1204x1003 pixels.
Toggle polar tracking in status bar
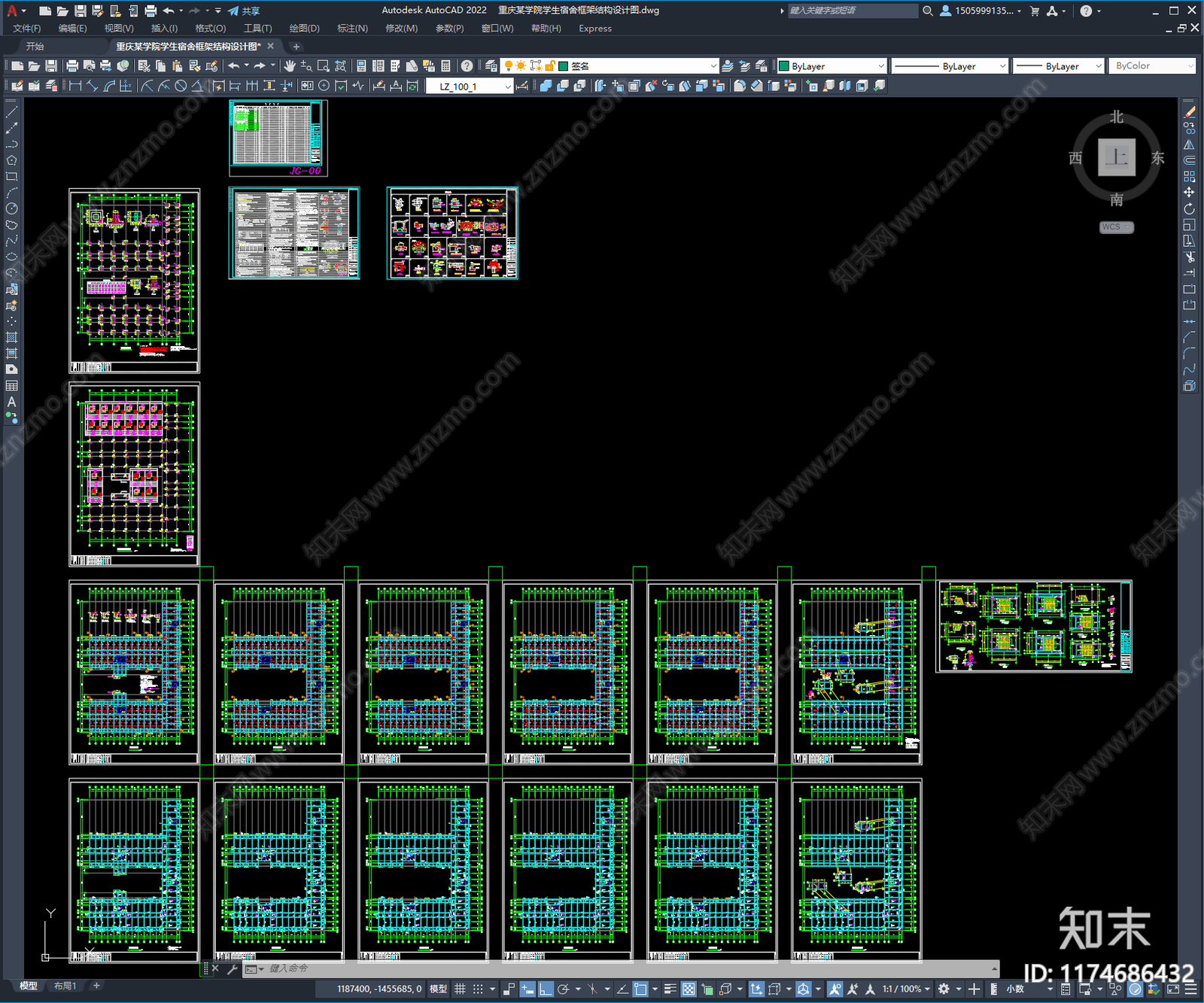coord(563,989)
